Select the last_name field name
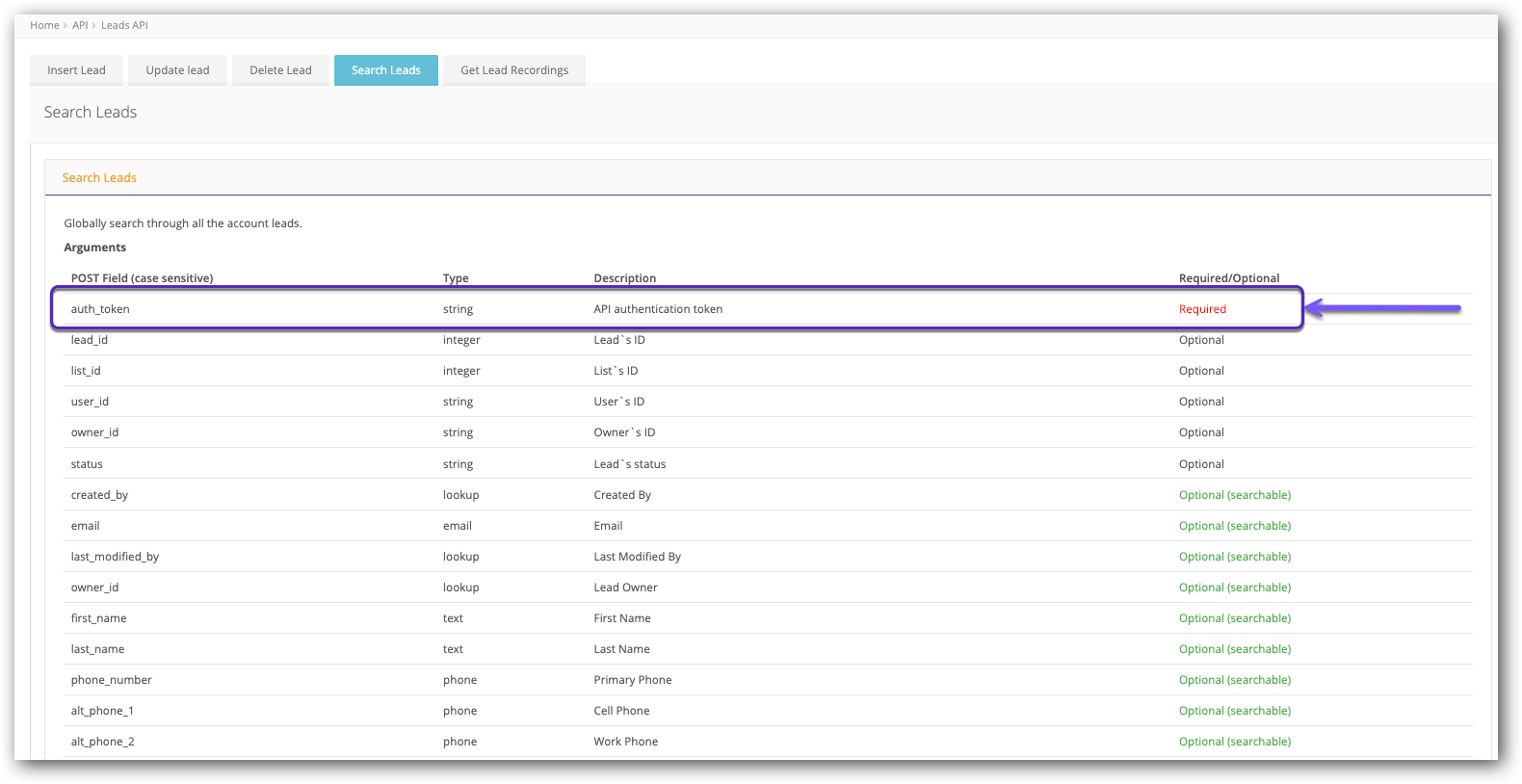 (x=97, y=649)
